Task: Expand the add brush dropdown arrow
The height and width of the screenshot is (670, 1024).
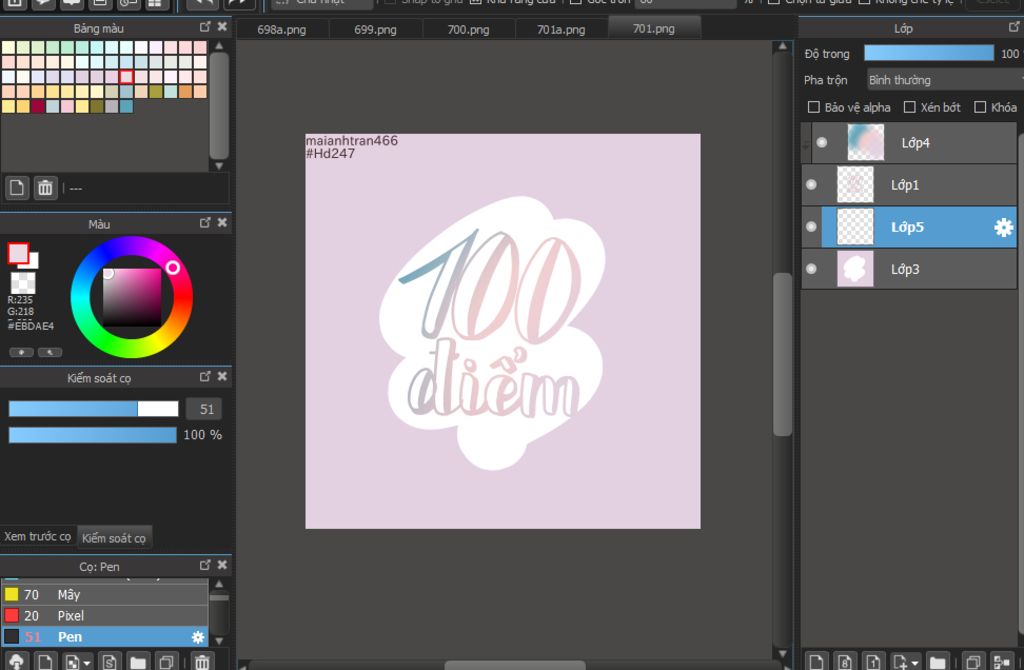Action: click(x=86, y=663)
